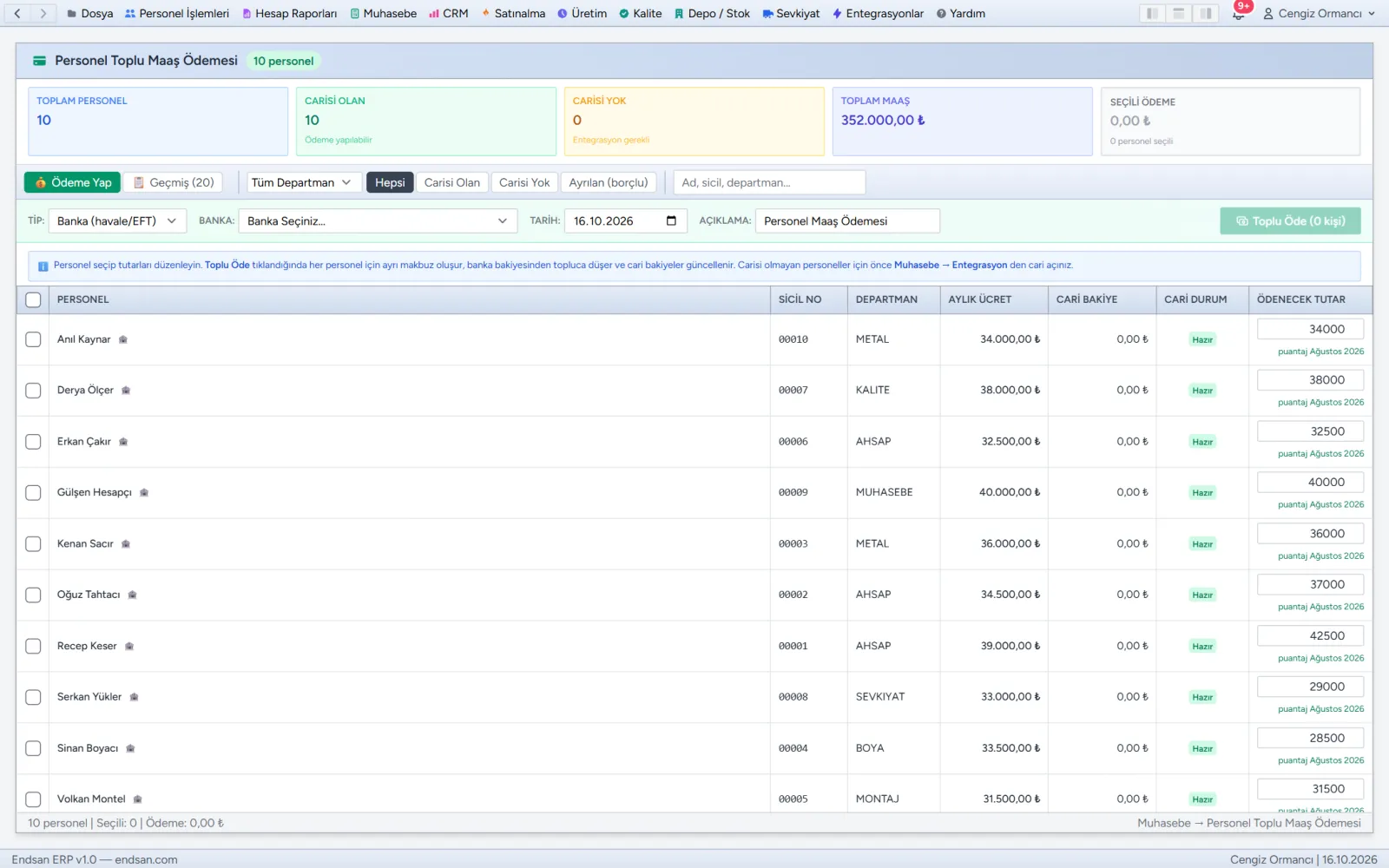1389x868 pixels.
Task: Expand the Tüm Departman dropdown
Action: (x=301, y=182)
